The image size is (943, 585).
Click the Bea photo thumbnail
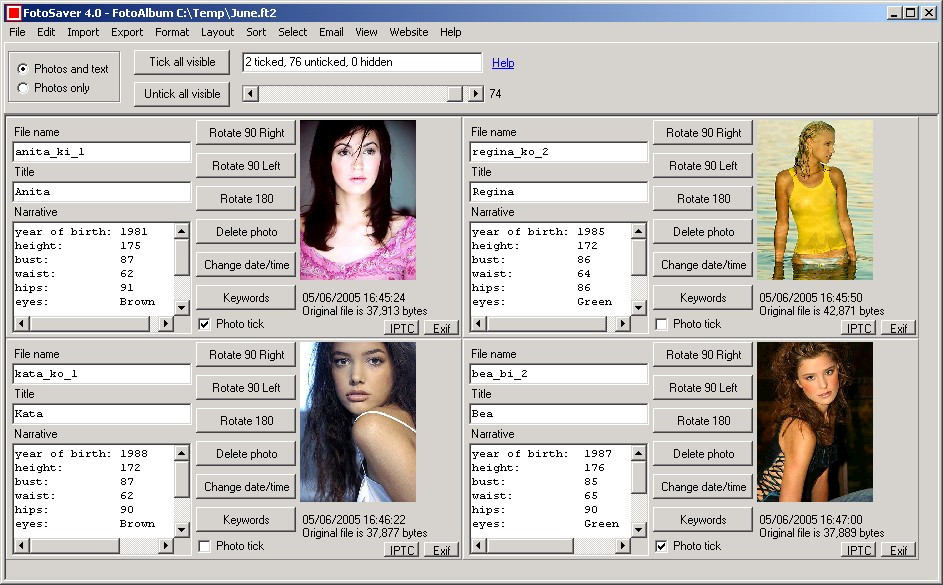[815, 422]
